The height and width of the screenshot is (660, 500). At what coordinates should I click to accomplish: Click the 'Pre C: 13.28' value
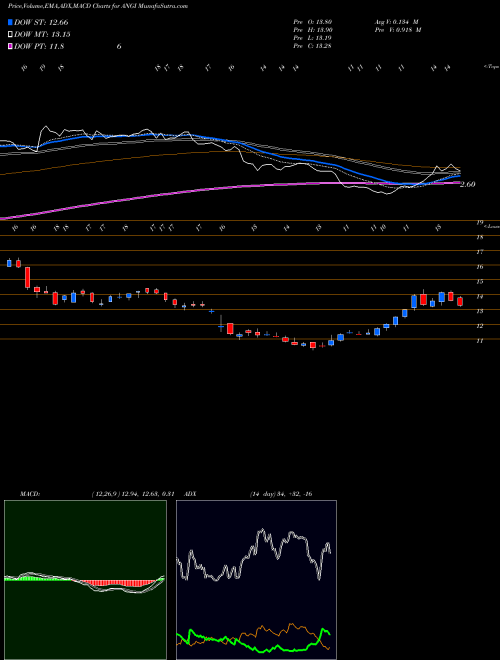pyautogui.click(x=313, y=46)
